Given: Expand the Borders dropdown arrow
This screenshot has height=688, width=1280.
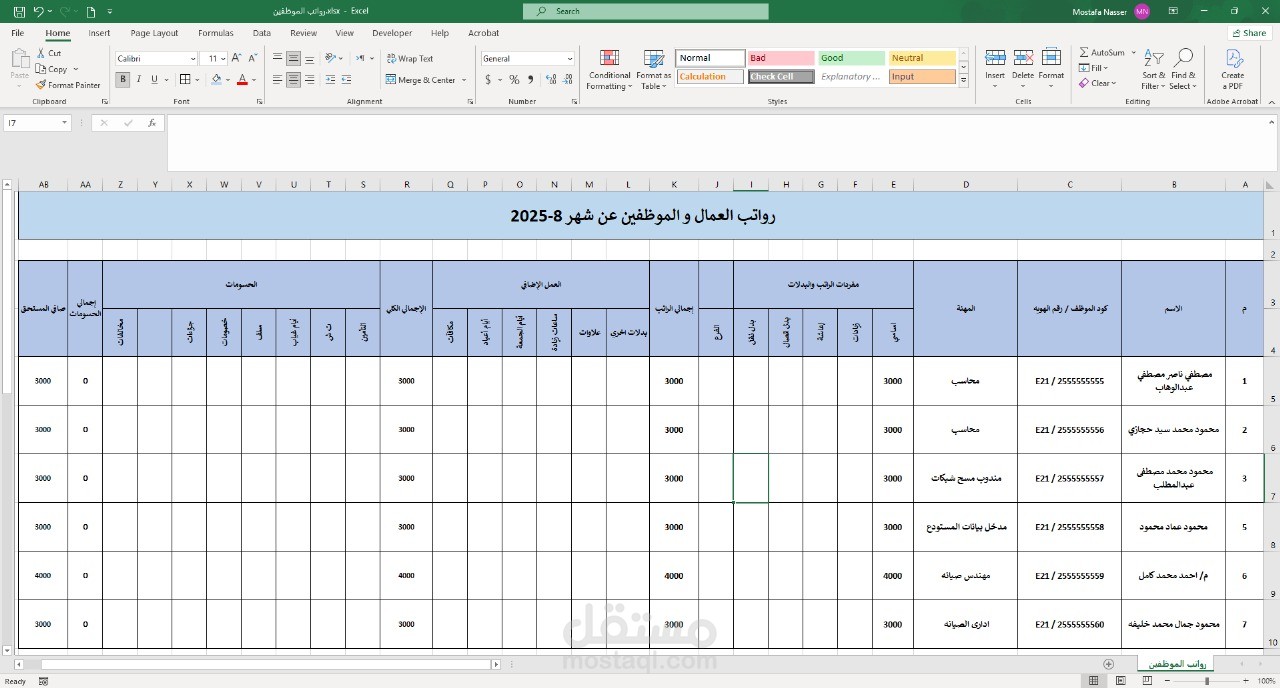Looking at the screenshot, I should (x=199, y=80).
